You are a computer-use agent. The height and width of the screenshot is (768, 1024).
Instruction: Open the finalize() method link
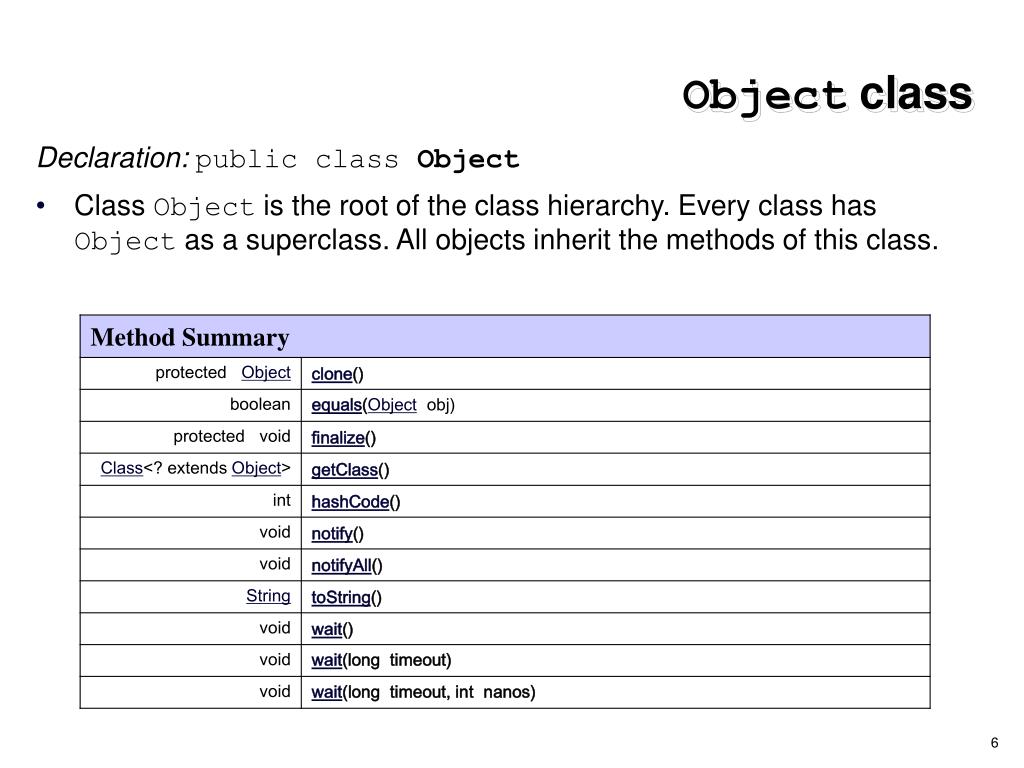click(x=337, y=438)
